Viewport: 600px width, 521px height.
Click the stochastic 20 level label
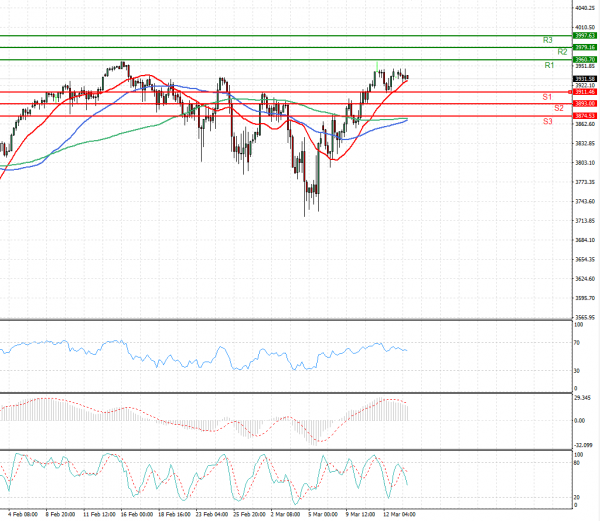pos(577,498)
